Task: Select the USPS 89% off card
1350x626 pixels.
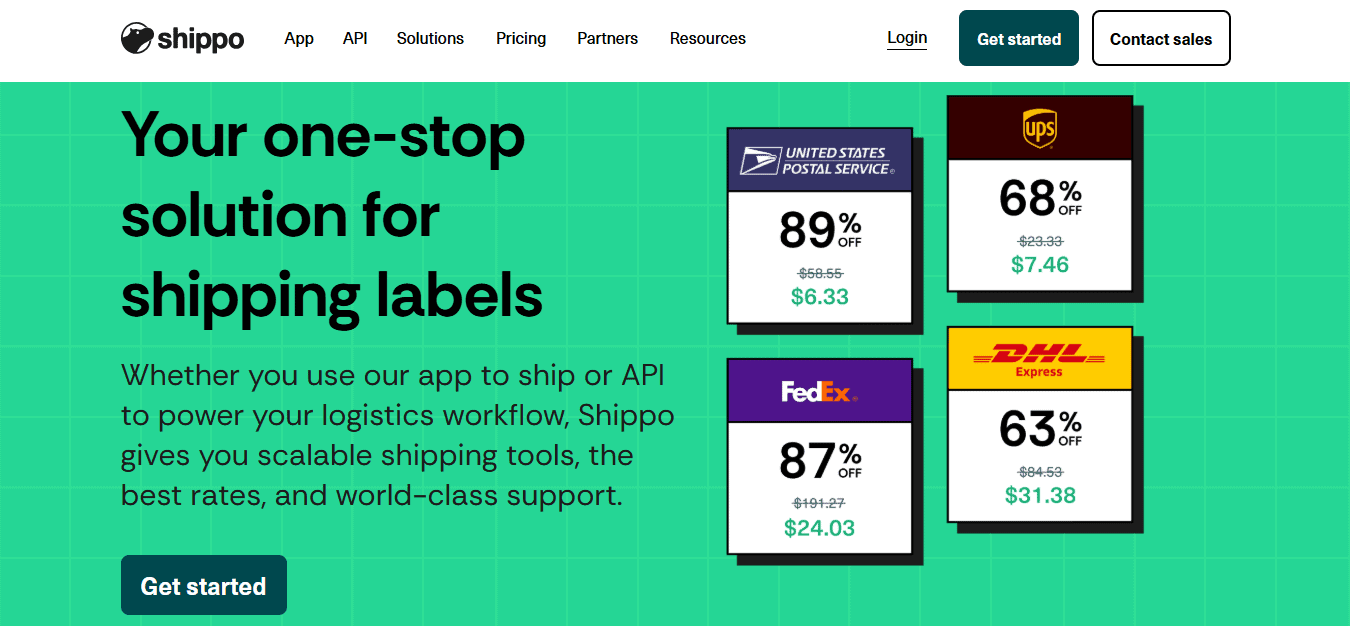Action: pyautogui.click(x=820, y=225)
